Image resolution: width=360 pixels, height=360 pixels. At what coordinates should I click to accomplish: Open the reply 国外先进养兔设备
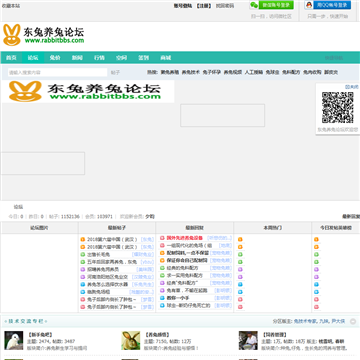[185, 238]
